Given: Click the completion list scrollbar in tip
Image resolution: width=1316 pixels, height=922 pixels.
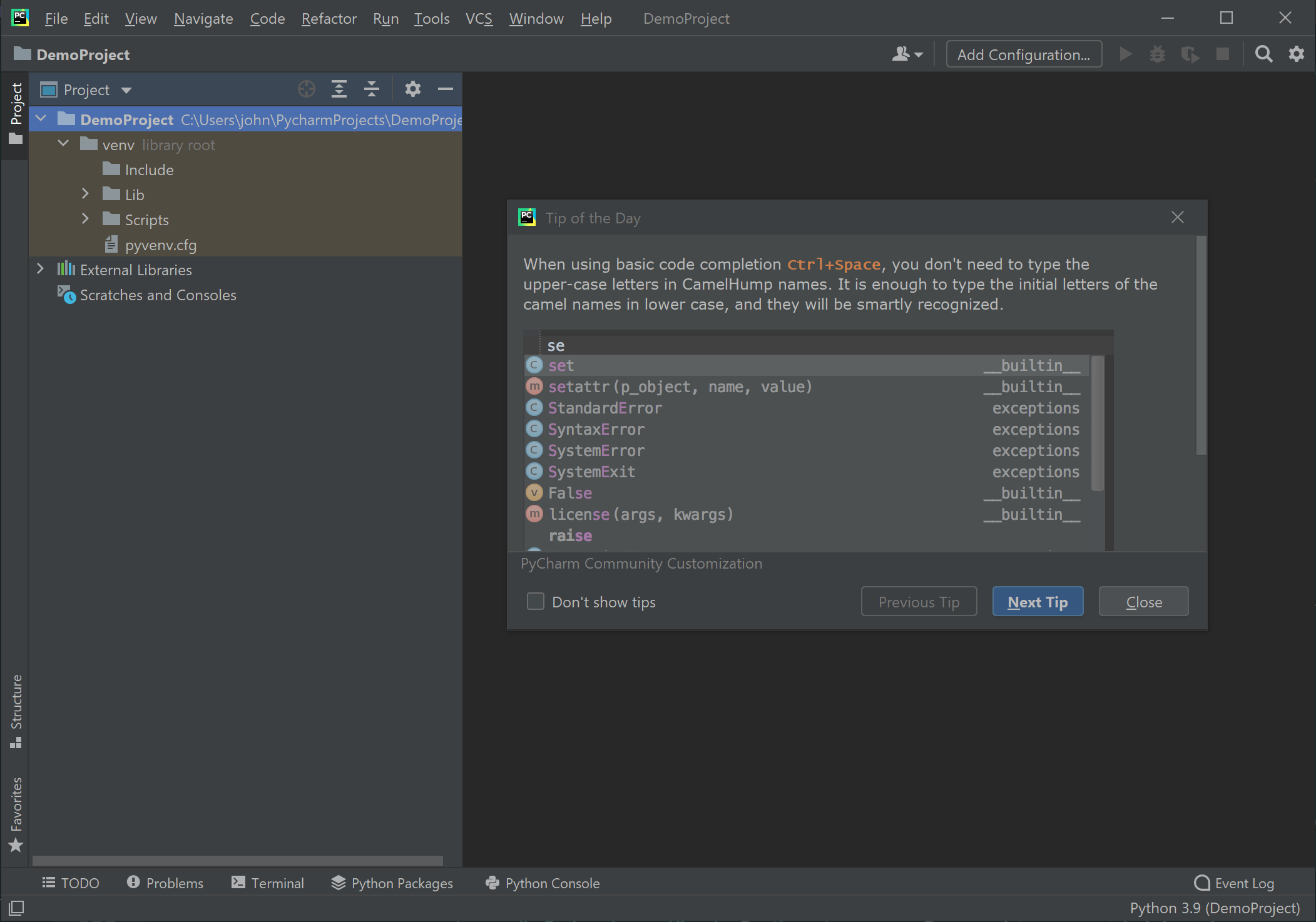Looking at the screenshot, I should click(1097, 423).
